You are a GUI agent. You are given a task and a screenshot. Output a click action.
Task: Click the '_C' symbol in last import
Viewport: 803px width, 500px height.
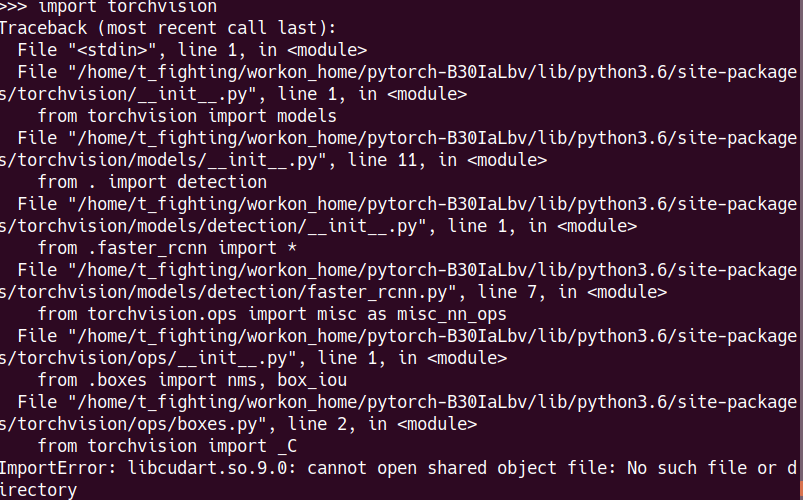pyautogui.click(x=287, y=446)
